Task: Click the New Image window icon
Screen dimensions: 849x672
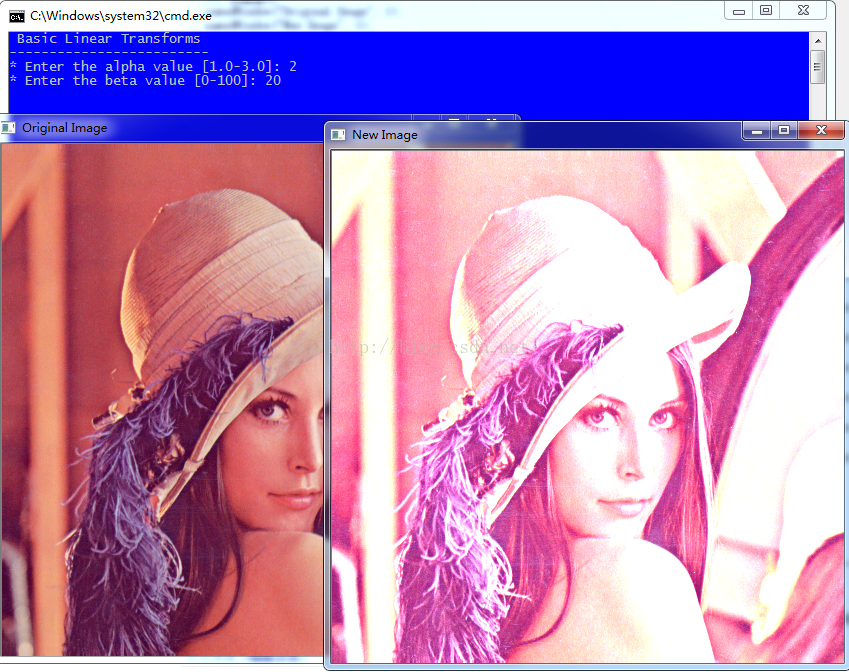Action: [x=338, y=135]
